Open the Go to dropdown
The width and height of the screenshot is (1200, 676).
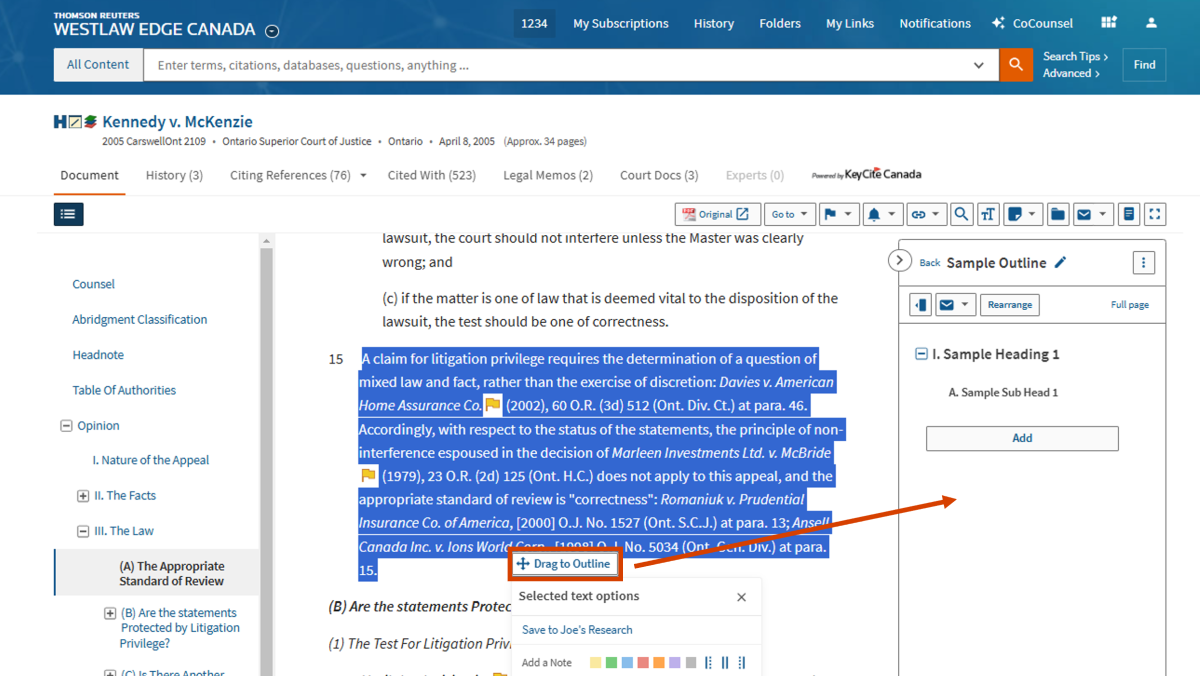(789, 214)
